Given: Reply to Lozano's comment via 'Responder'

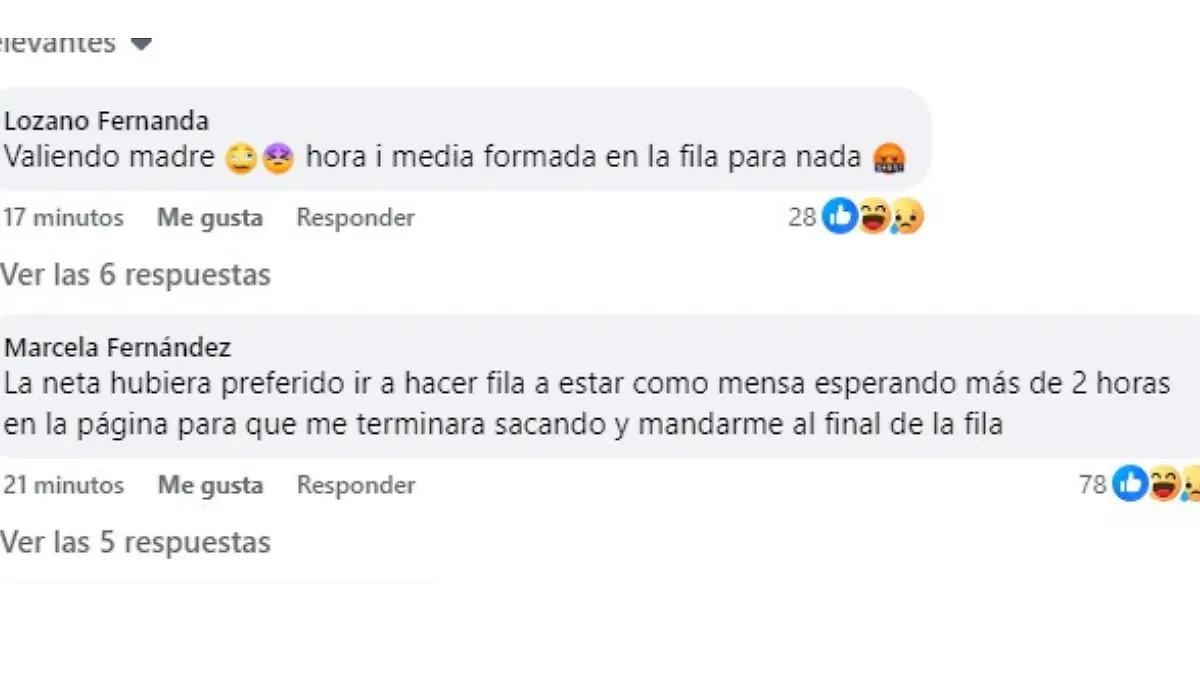Looking at the screenshot, I should click(x=355, y=217).
